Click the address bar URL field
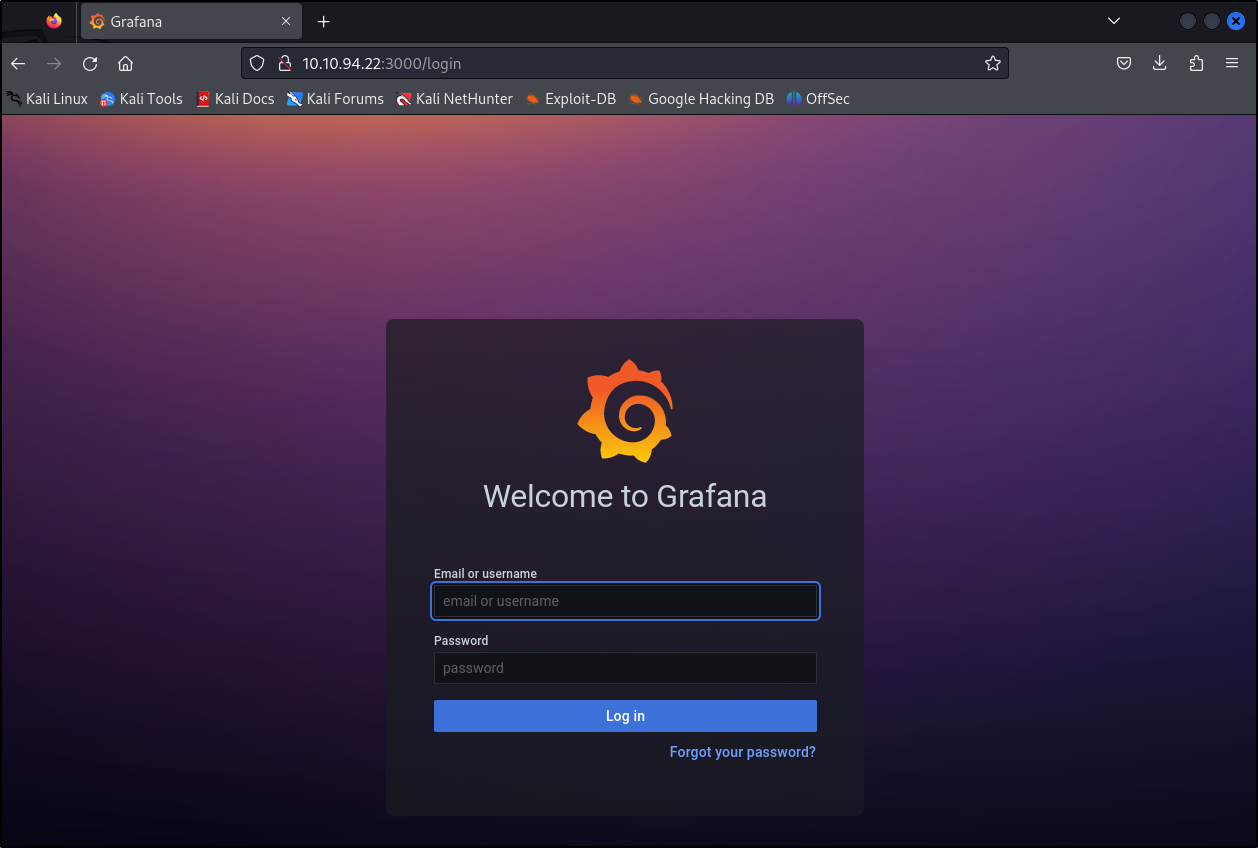The height and width of the screenshot is (848, 1258). (x=630, y=64)
